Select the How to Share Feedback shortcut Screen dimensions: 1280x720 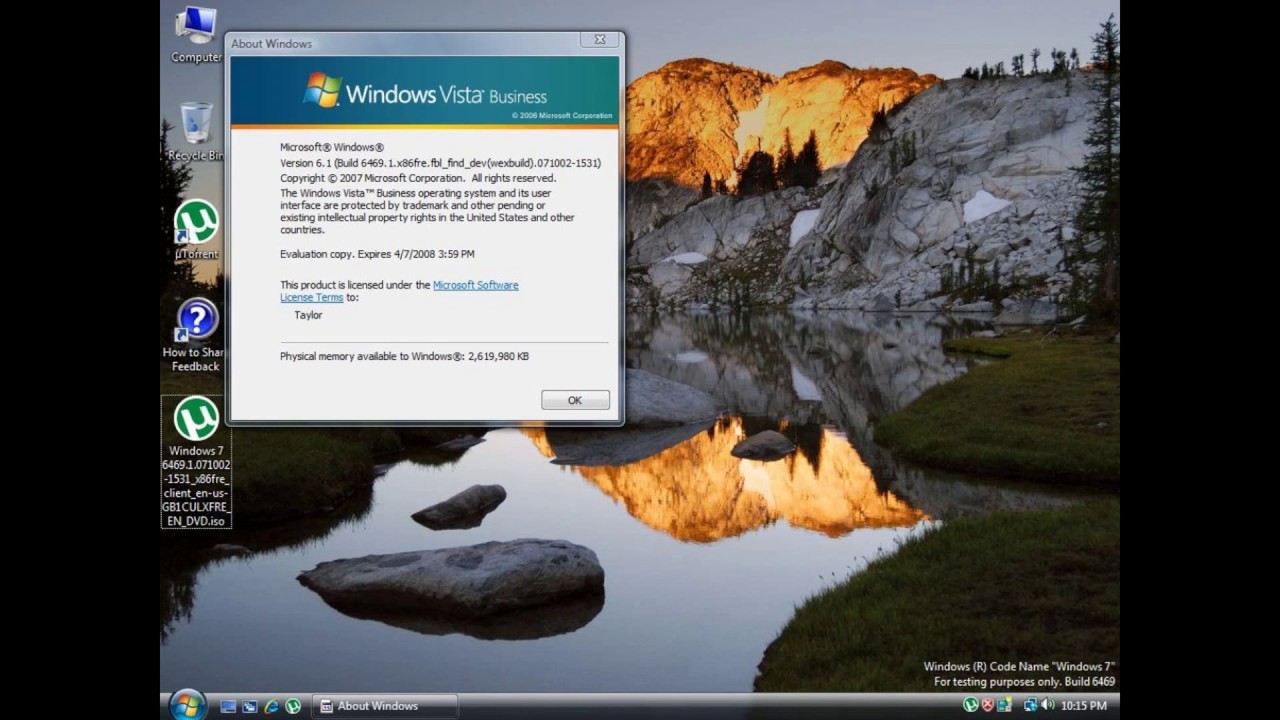coord(195,336)
